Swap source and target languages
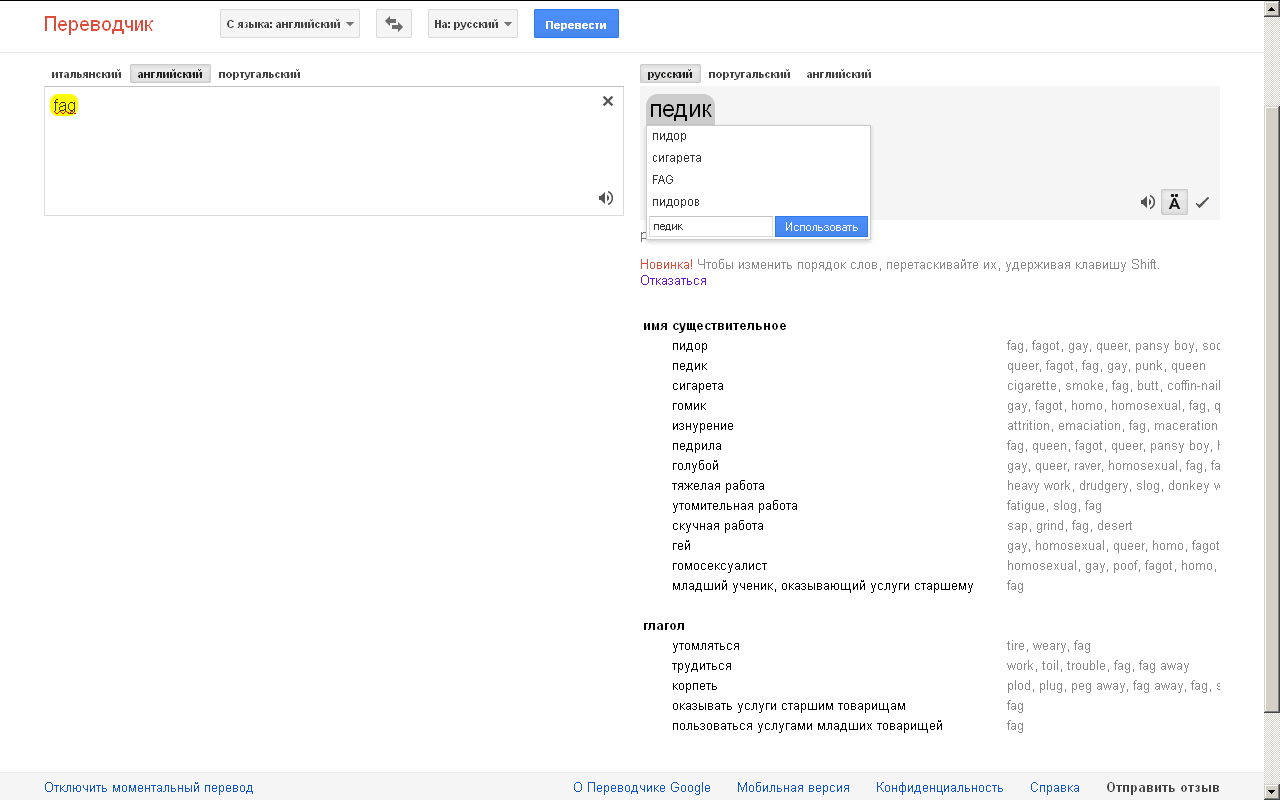1280x800 pixels. pyautogui.click(x=393, y=24)
